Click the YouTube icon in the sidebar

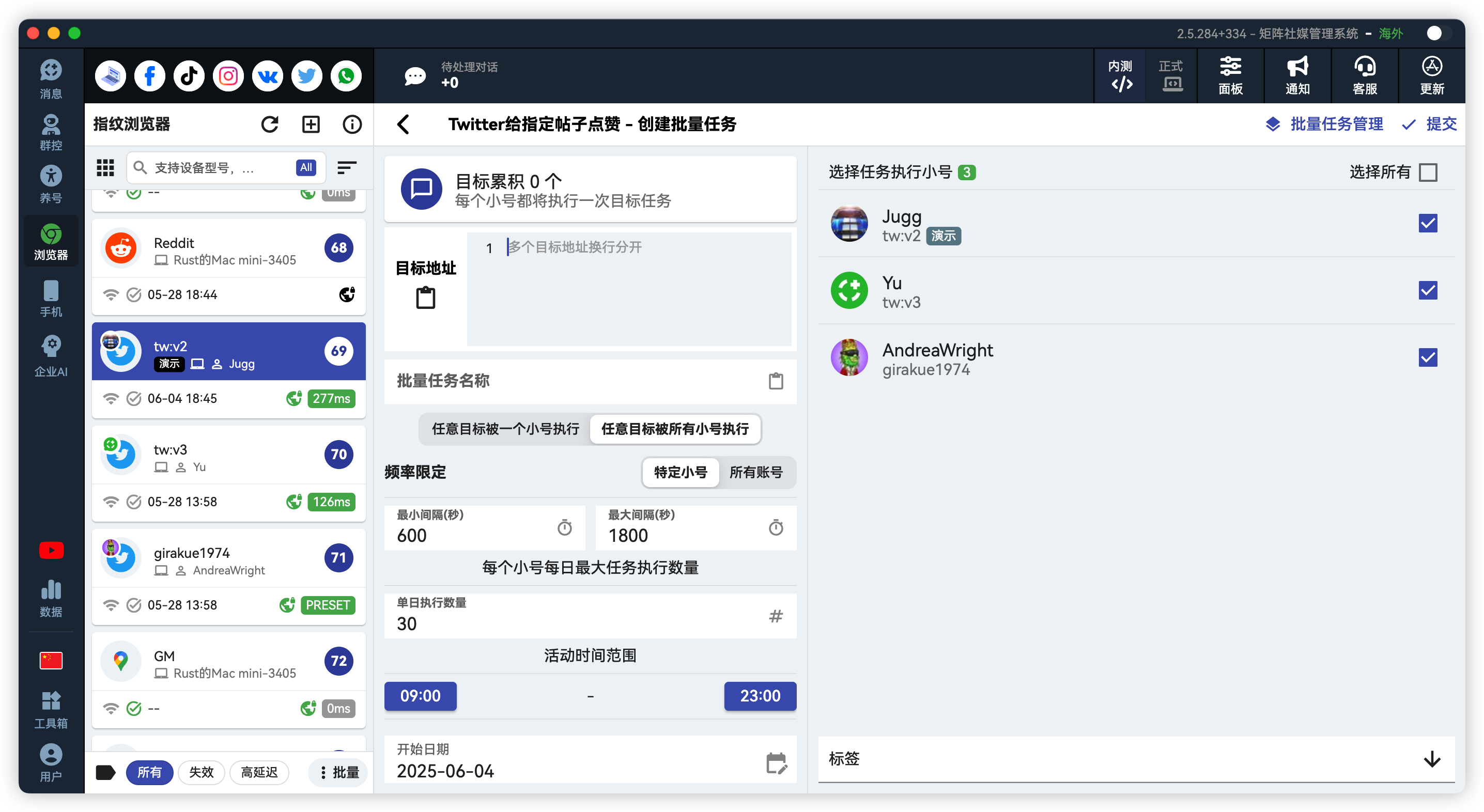pyautogui.click(x=51, y=550)
